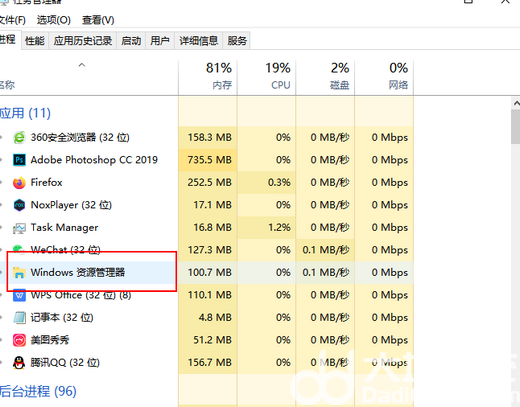Select the WPS Office (32 位) (8) row

coord(207,295)
